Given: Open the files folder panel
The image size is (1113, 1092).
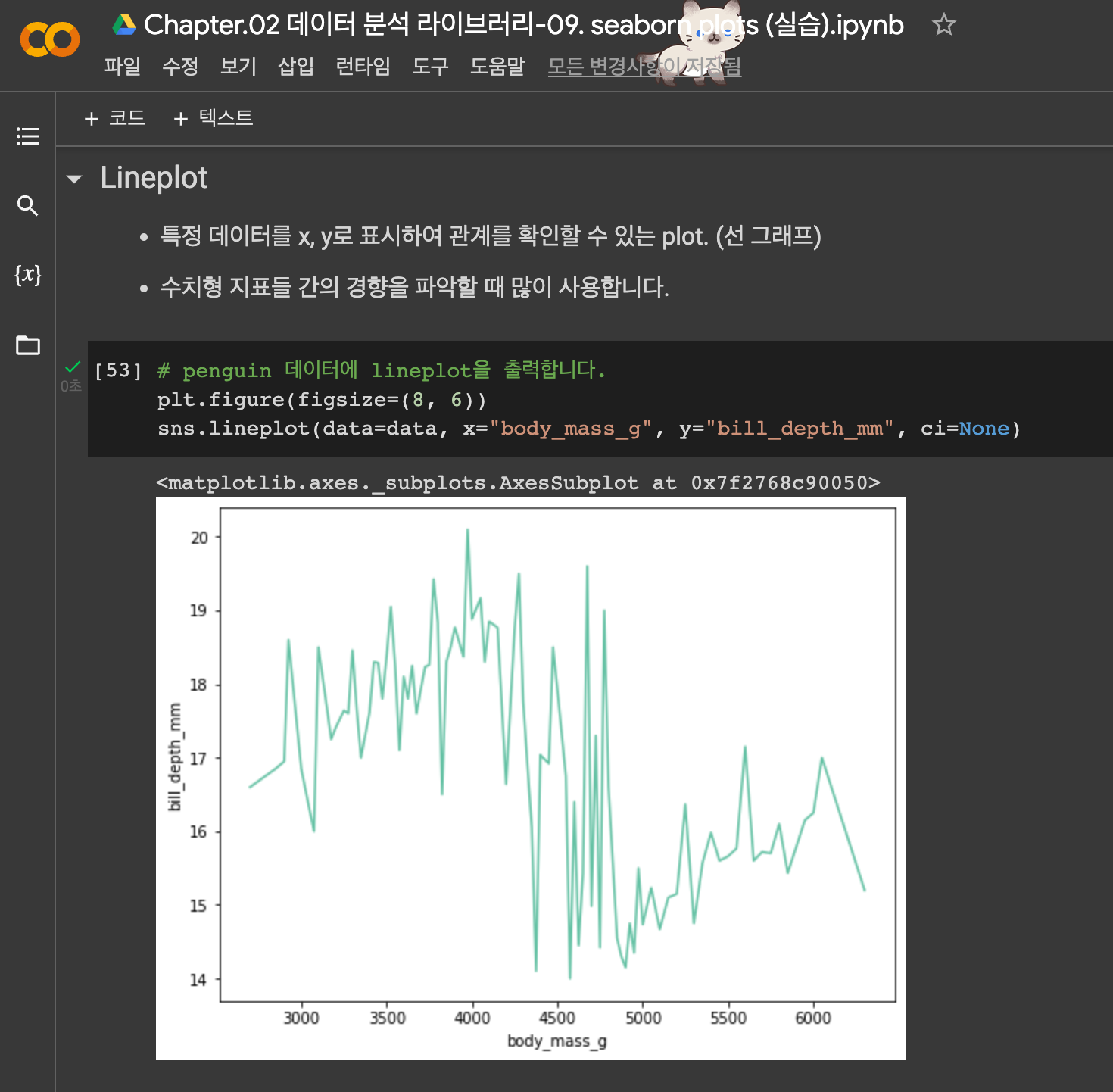Looking at the screenshot, I should click(x=28, y=345).
